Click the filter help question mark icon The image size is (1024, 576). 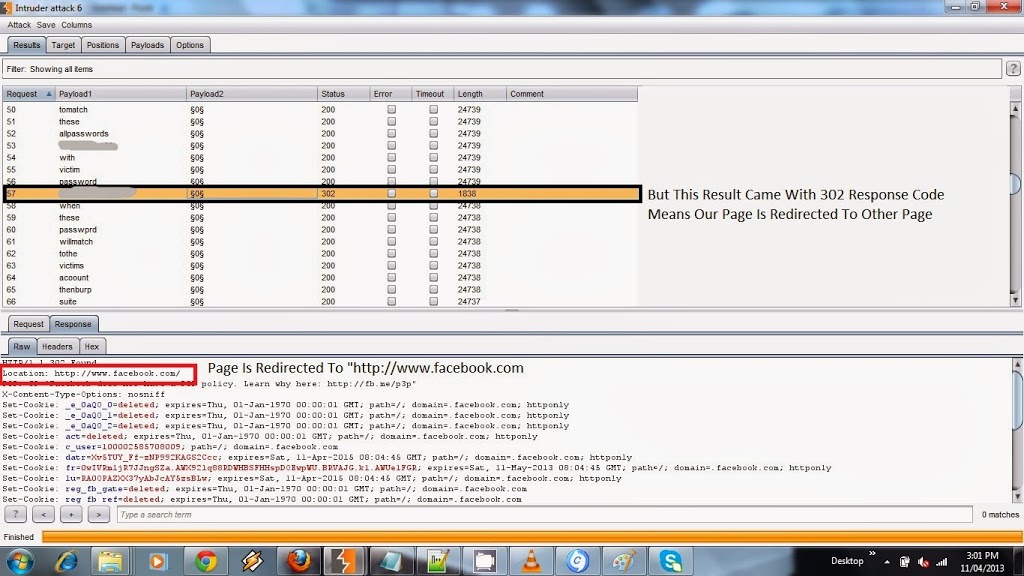(1013, 69)
